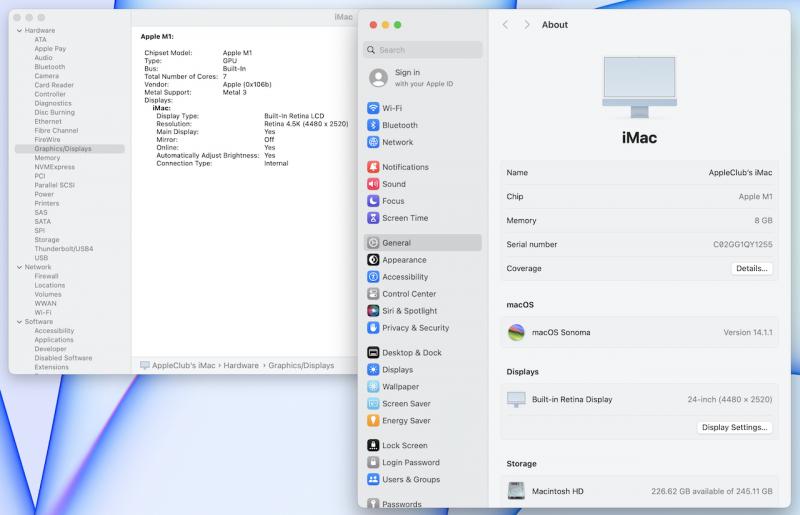Select Thunderbolt/USB4 in System Information
Viewport: 800px width, 515px height.
(x=64, y=249)
